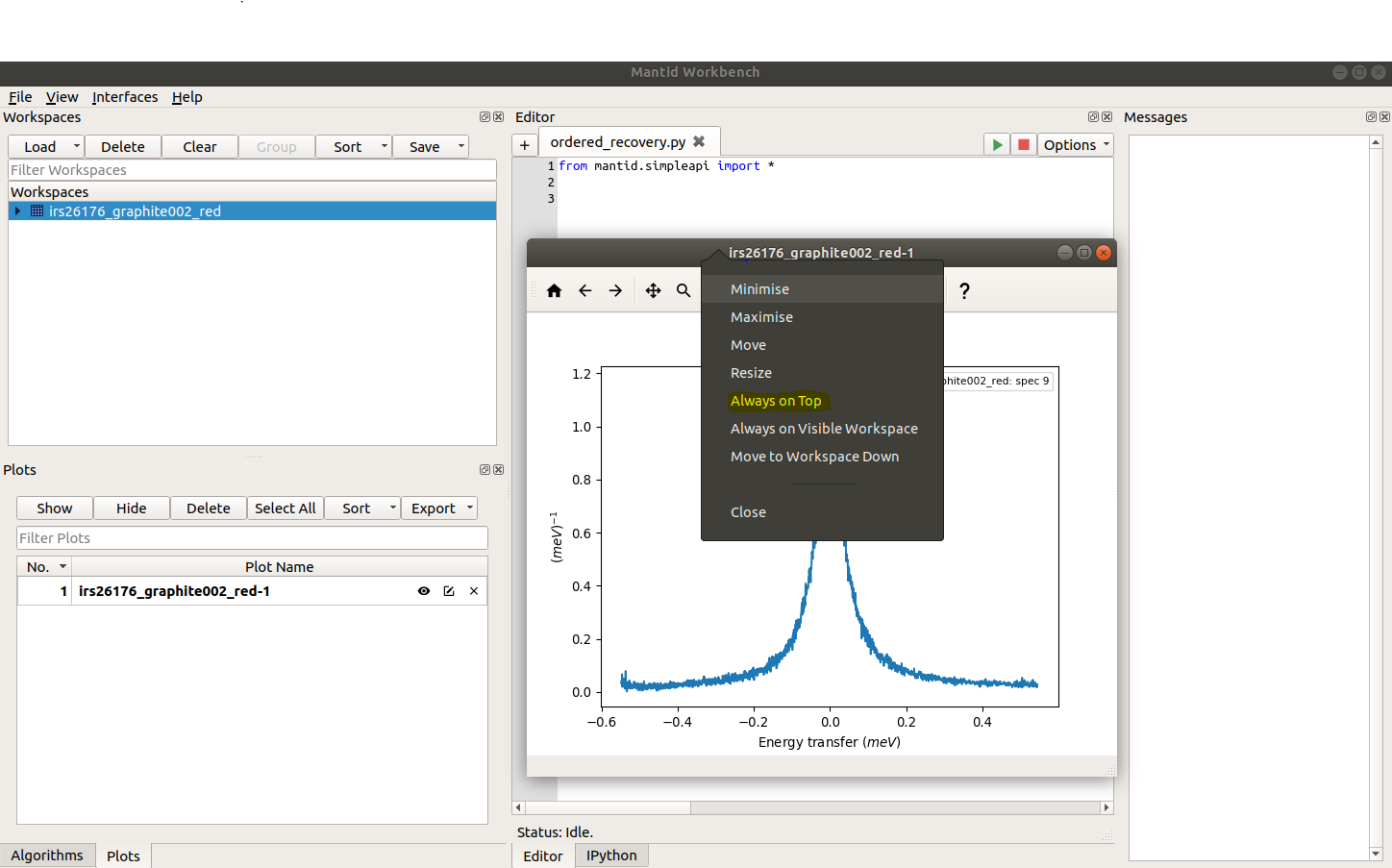Click the back arrow in plot toolbar
The image size is (1392, 868).
pos(584,291)
